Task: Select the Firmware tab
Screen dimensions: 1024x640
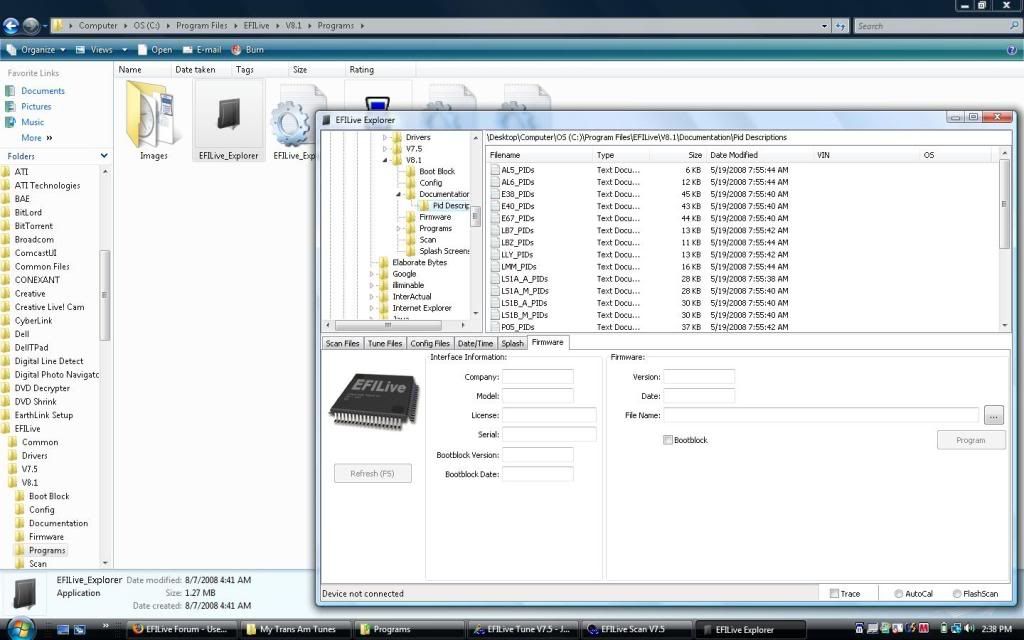Action: pos(547,342)
